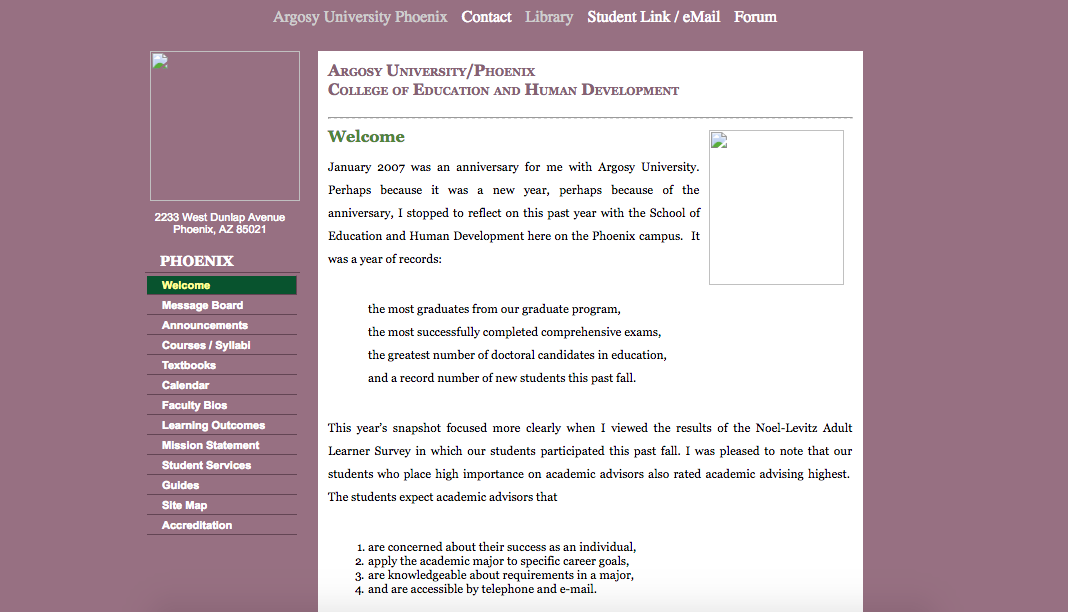This screenshot has height=612, width=1068.
Task: View the Accreditation page
Action: [222, 525]
